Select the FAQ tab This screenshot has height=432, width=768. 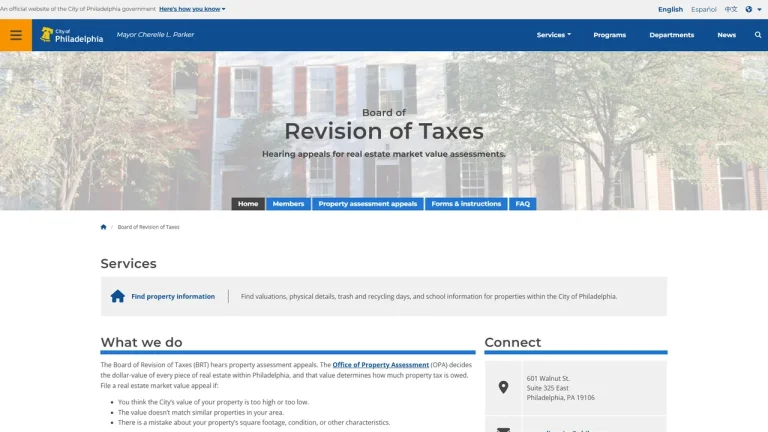point(523,204)
